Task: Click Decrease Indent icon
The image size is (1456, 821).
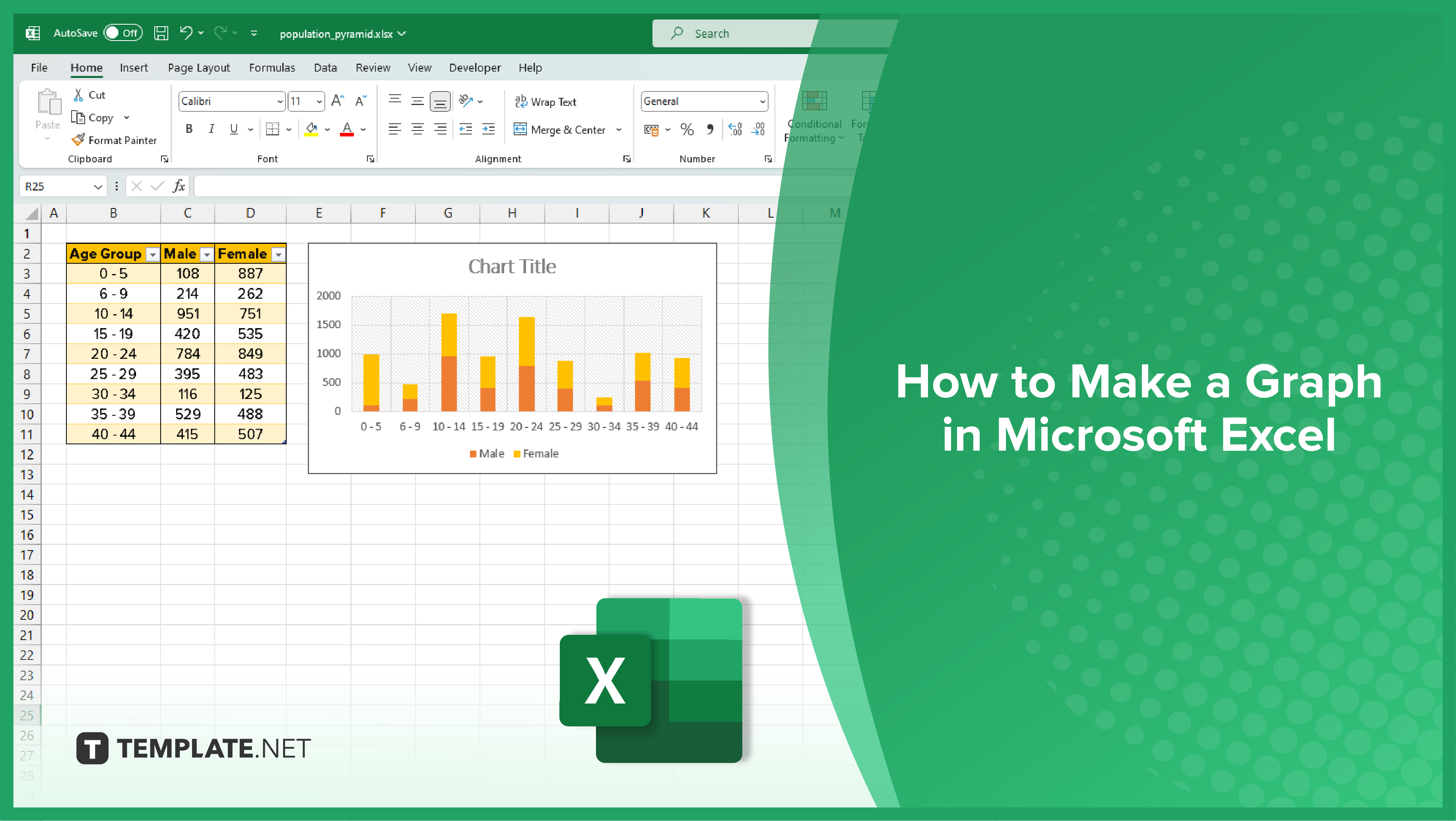Action: (466, 130)
